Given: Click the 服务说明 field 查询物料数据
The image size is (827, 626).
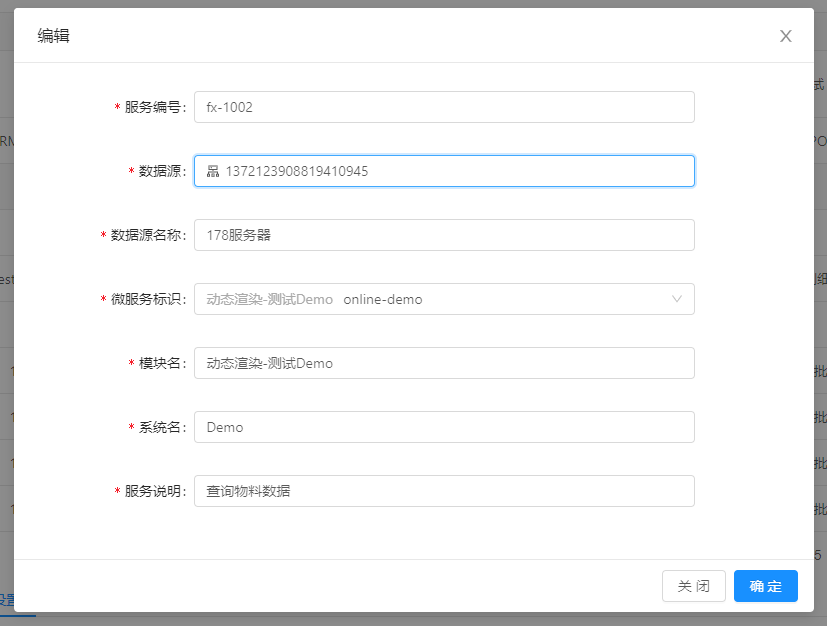Looking at the screenshot, I should [x=444, y=491].
